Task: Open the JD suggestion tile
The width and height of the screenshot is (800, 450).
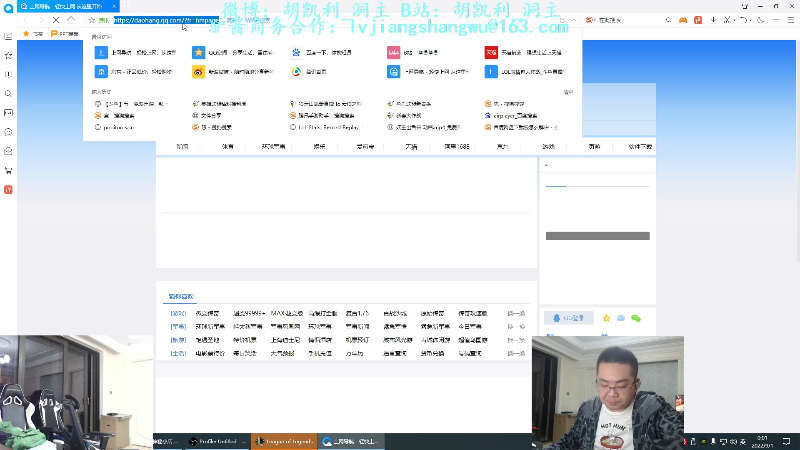Action: (x=134, y=72)
